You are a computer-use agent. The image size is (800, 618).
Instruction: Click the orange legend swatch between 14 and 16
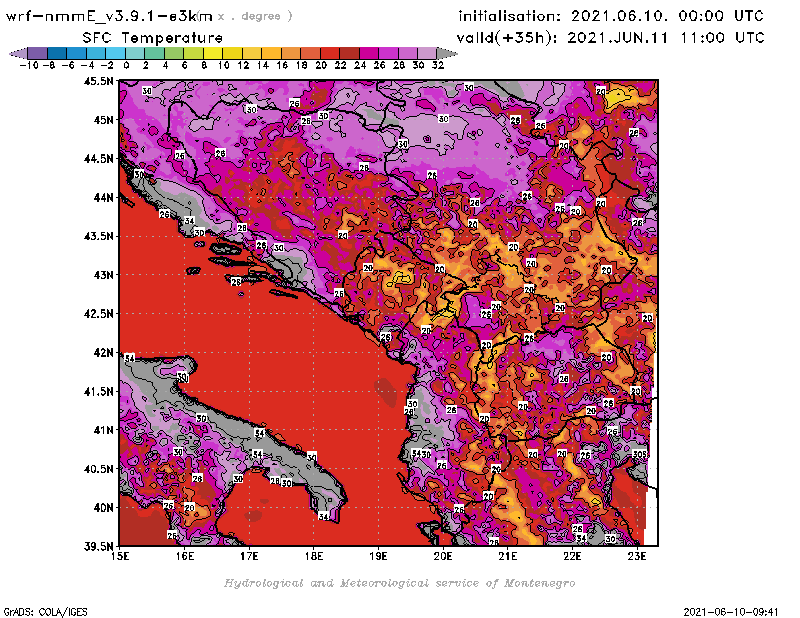(271, 53)
